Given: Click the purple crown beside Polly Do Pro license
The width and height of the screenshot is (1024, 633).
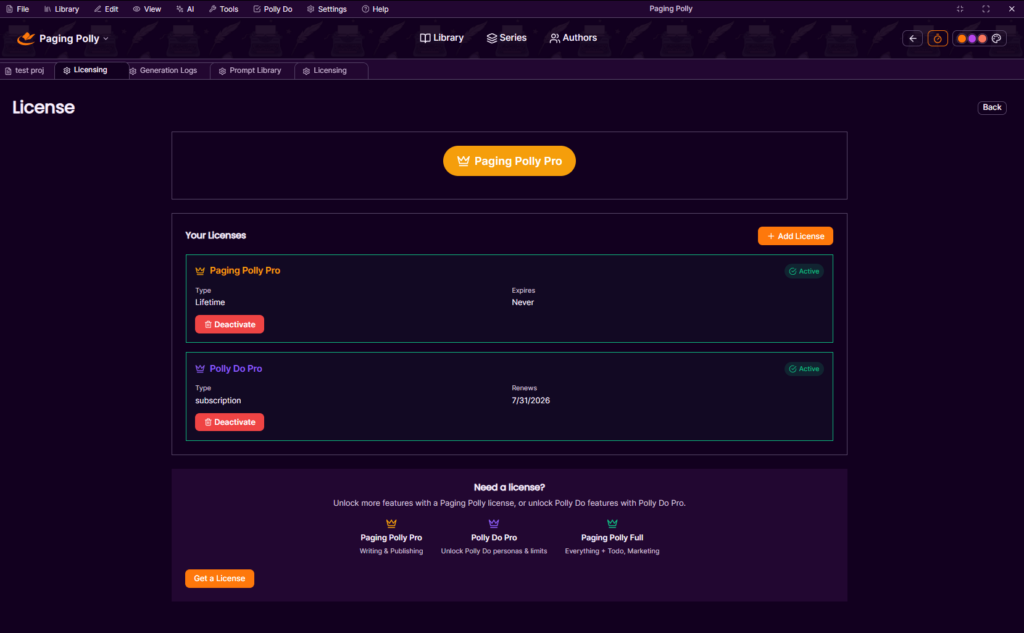Looking at the screenshot, I should [200, 369].
